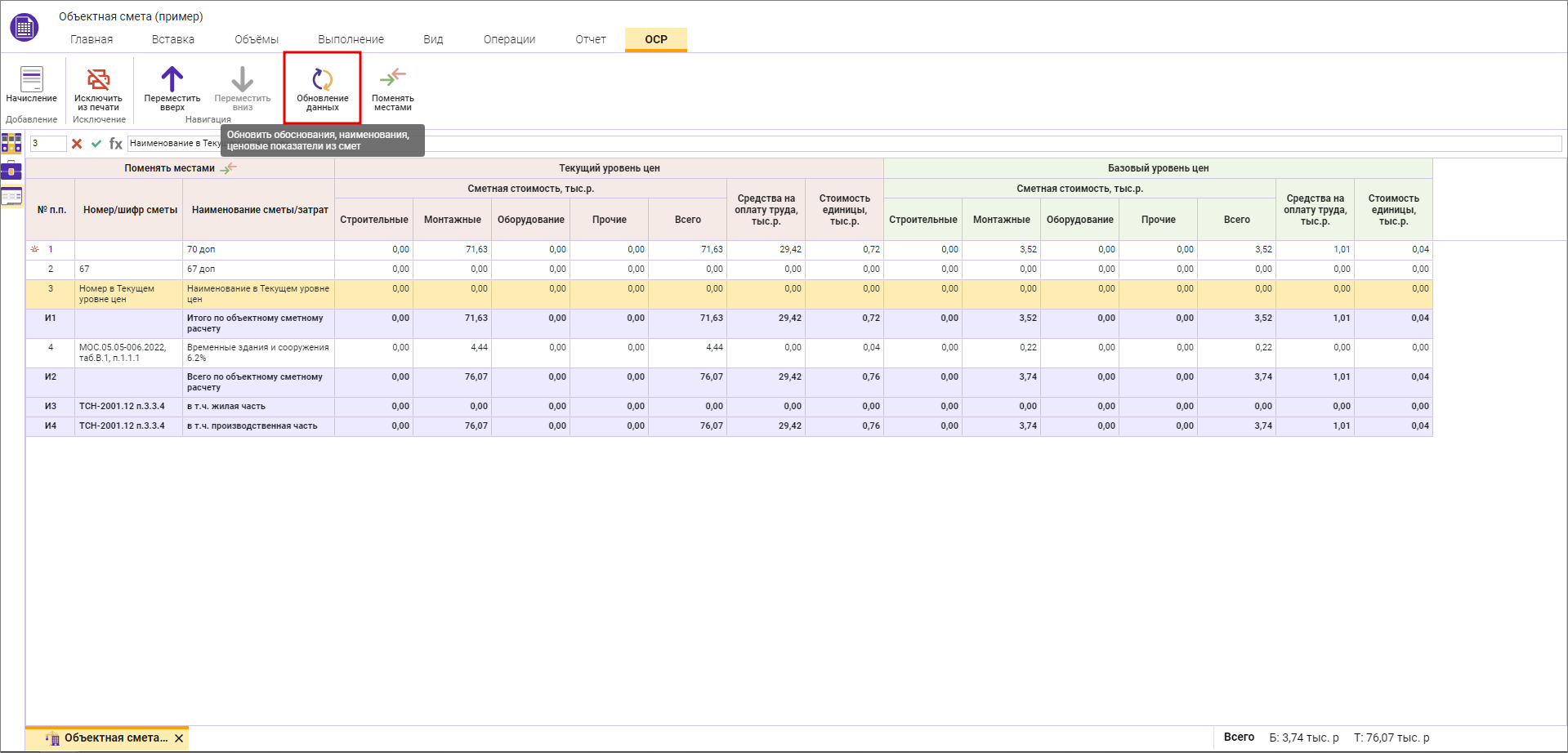Click Исключить из печати printer icon
1568x753 pixels.
98,80
